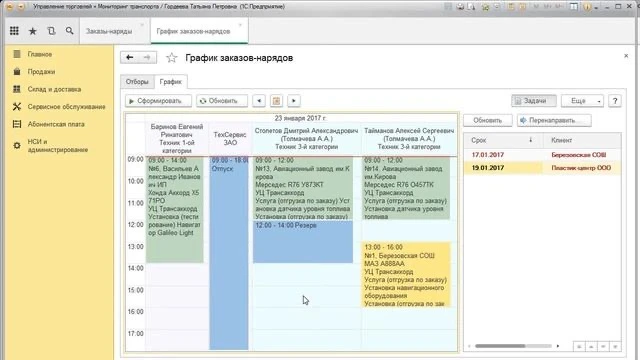Click the info icon in title bar

tap(587, 7)
